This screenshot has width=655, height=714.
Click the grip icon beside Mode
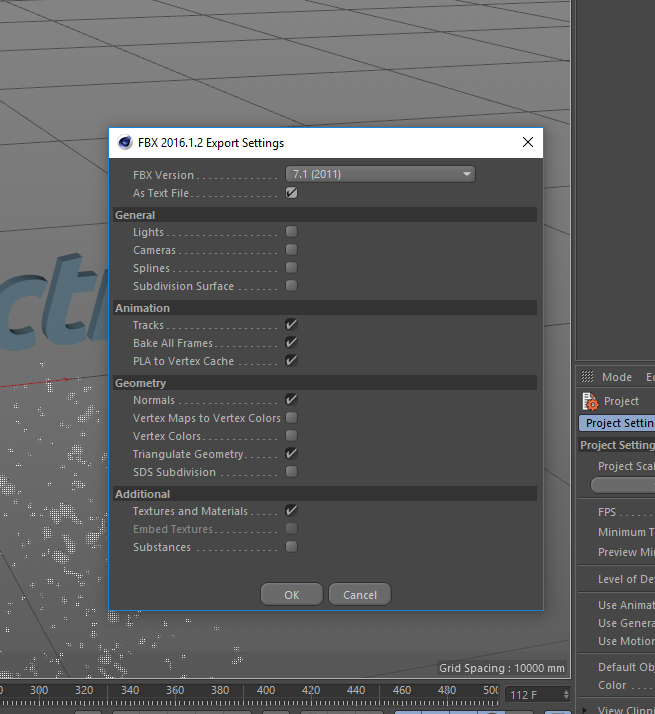587,377
